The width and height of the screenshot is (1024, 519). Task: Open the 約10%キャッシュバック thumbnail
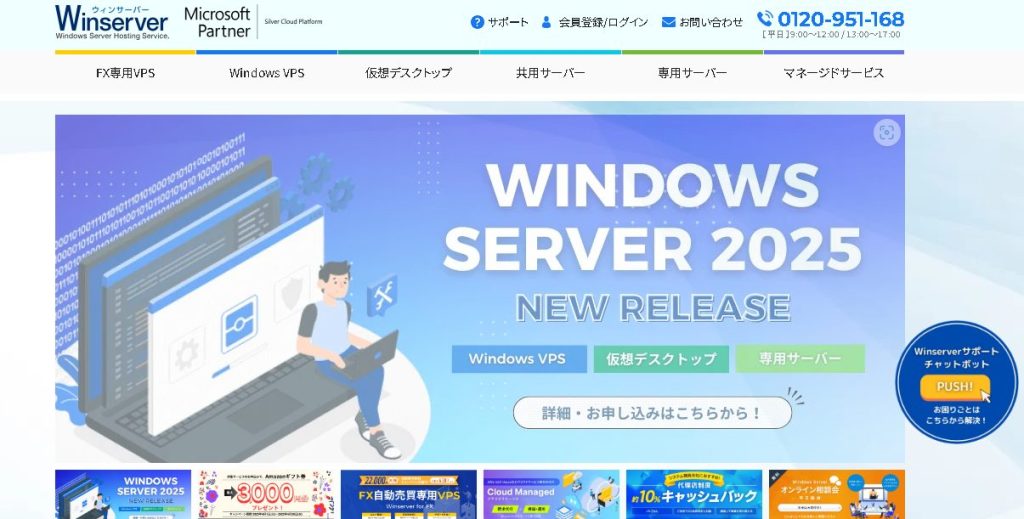tap(694, 494)
